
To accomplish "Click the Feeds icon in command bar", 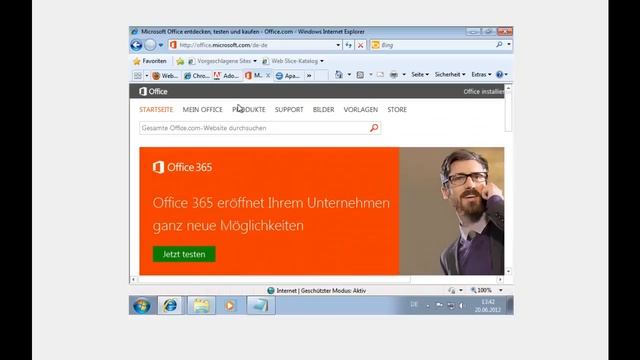I will click(360, 75).
